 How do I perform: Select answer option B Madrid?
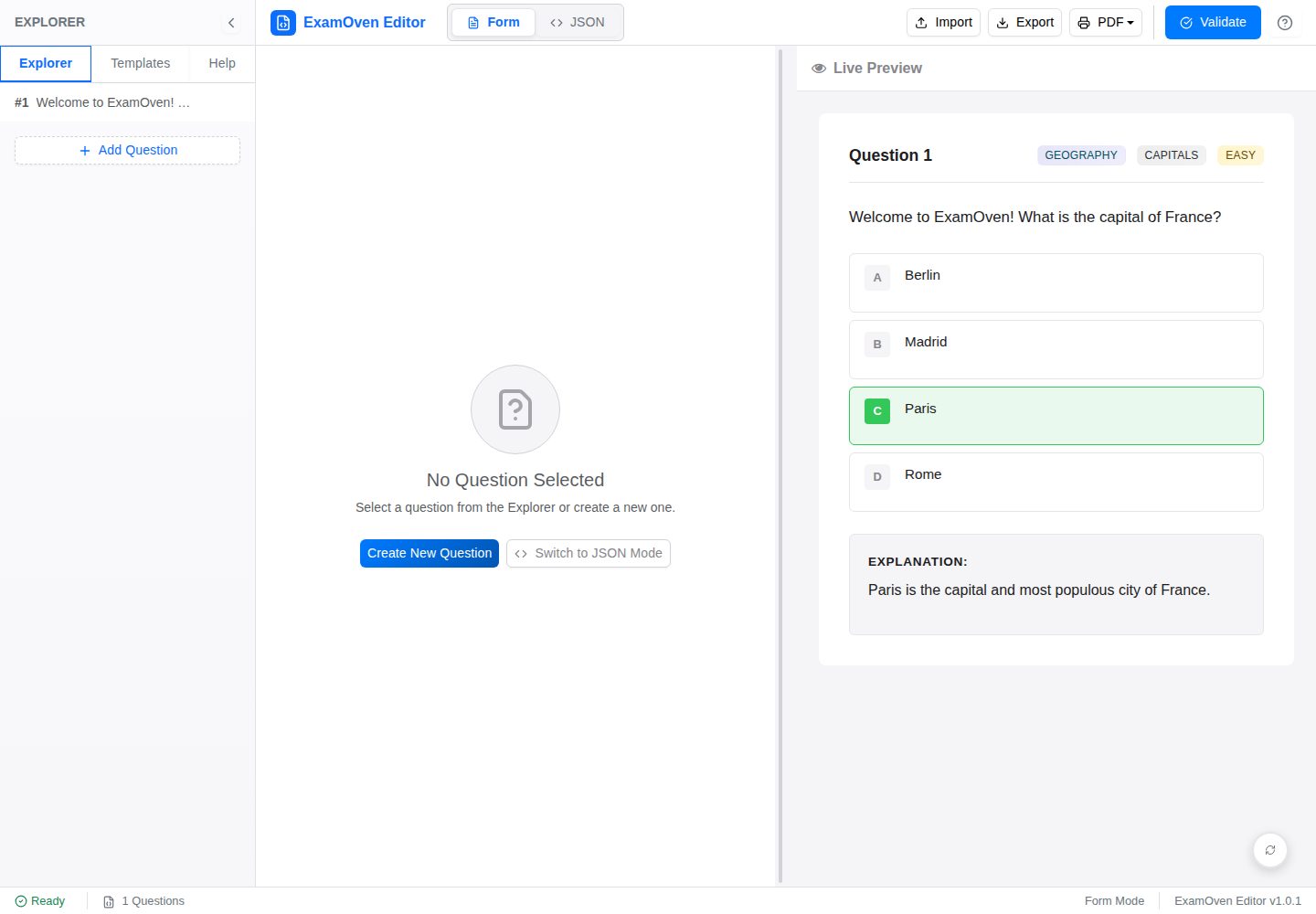1056,350
